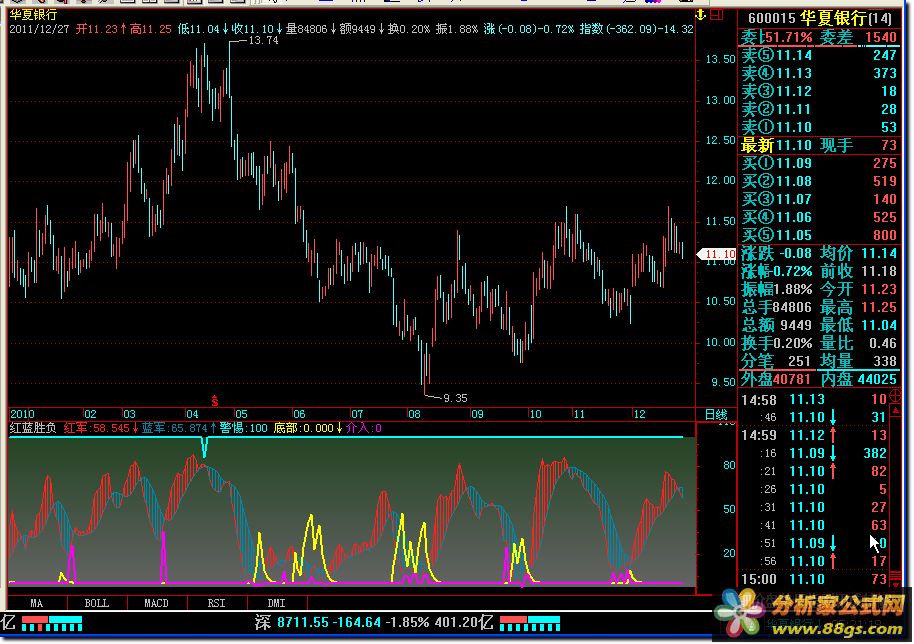Click the 蓝军:65.874 indicator value
This screenshot has height=644, width=914.
tap(178, 428)
